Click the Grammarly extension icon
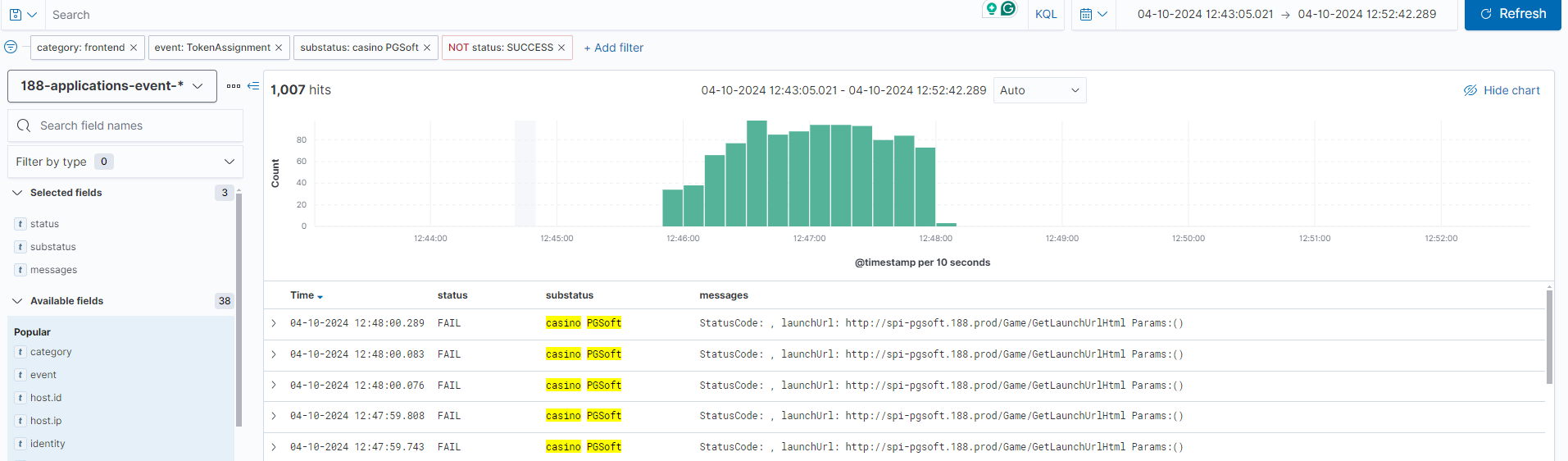 [x=1008, y=9]
